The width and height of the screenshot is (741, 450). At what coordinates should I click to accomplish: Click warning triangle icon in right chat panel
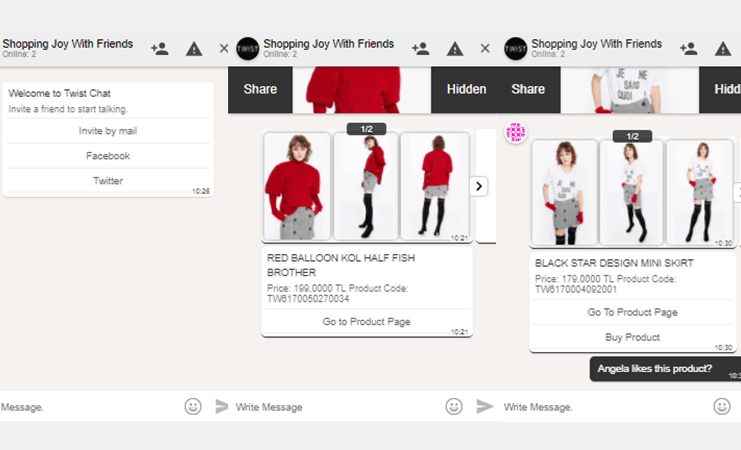(x=723, y=49)
